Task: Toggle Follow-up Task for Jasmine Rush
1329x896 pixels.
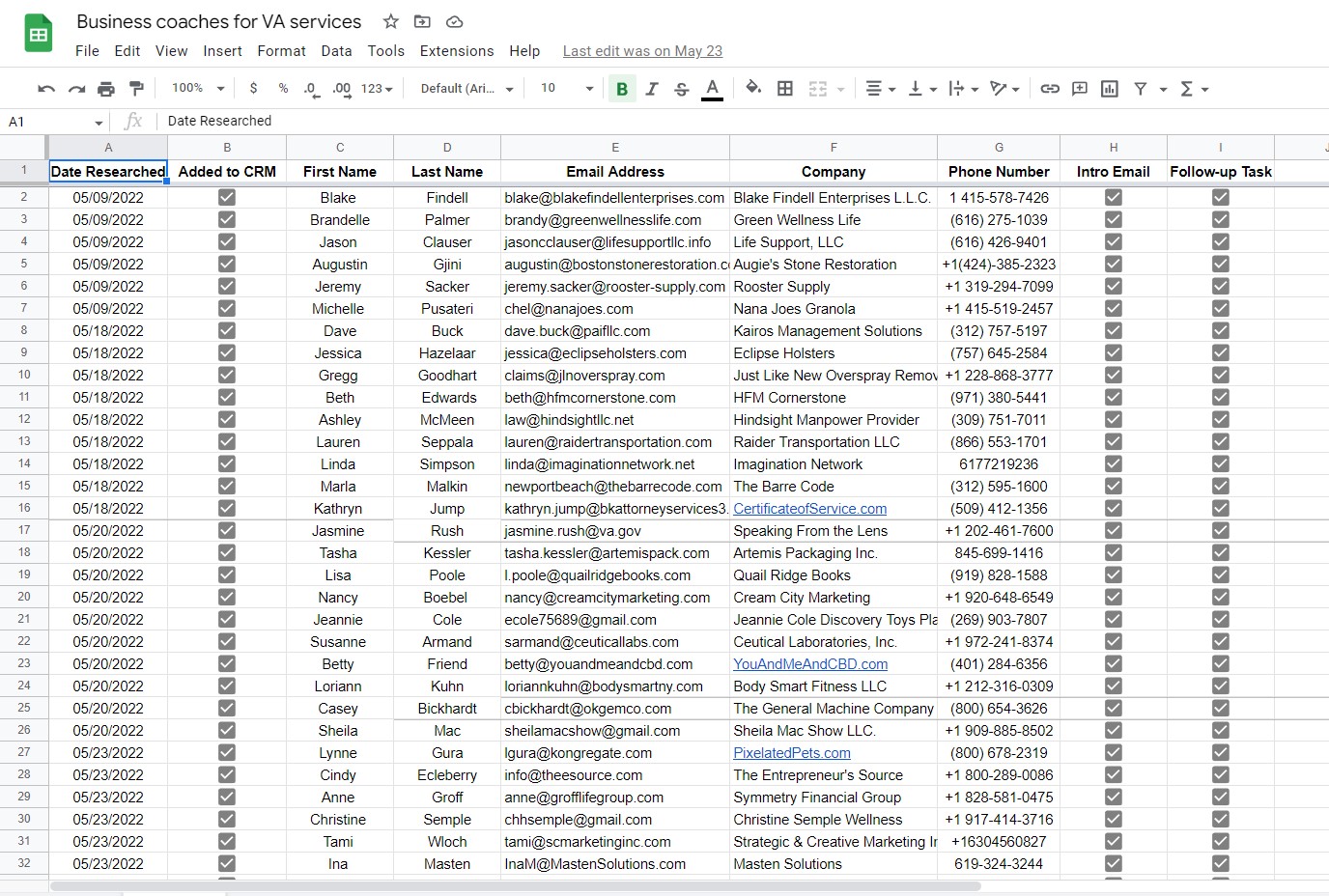Action: coord(1221,530)
